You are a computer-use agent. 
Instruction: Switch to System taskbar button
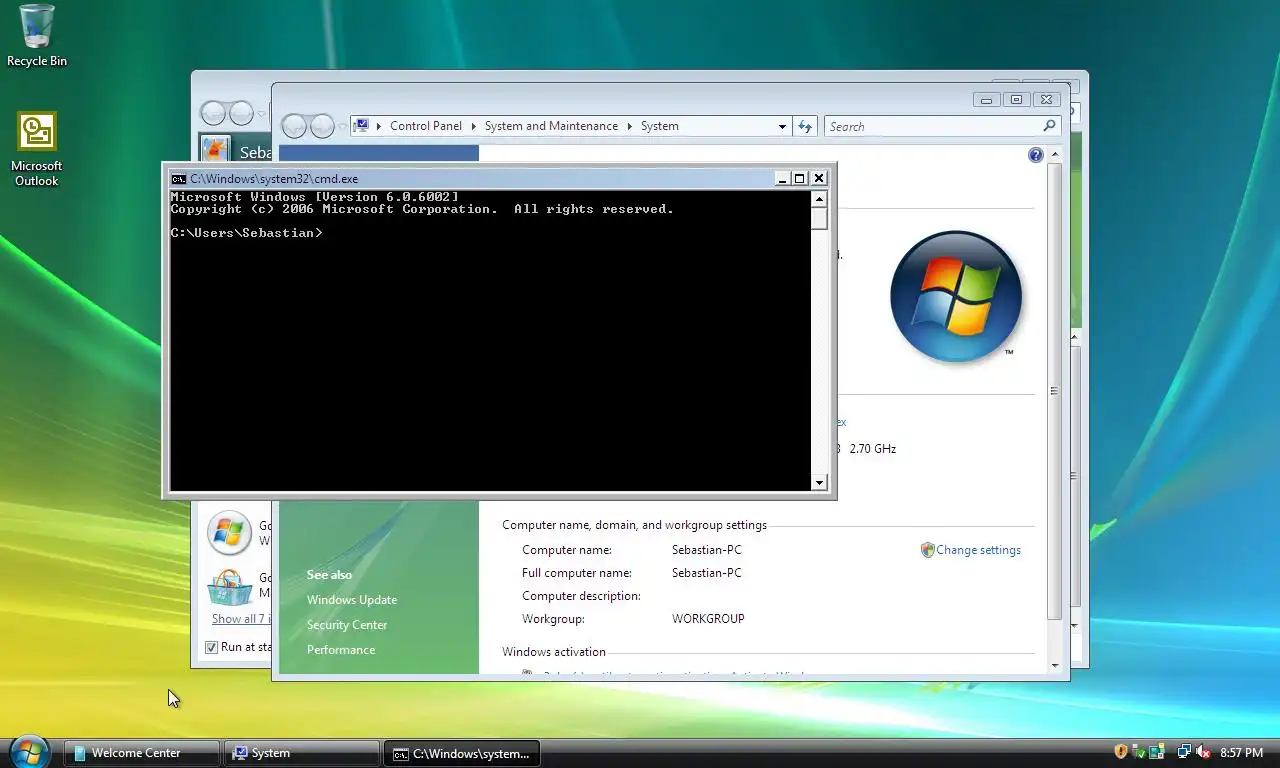click(x=302, y=753)
